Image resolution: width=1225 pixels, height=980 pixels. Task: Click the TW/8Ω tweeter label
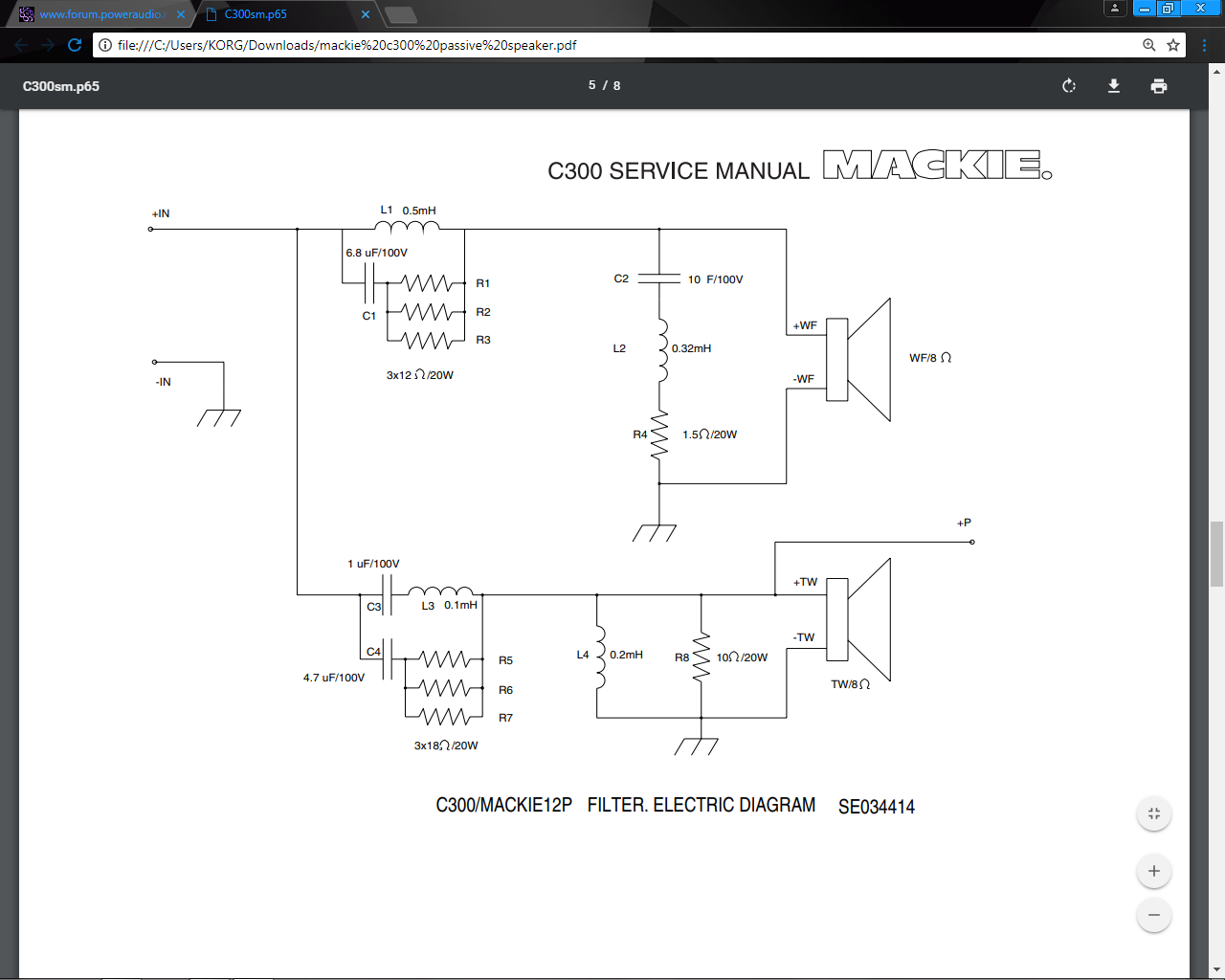tap(850, 684)
